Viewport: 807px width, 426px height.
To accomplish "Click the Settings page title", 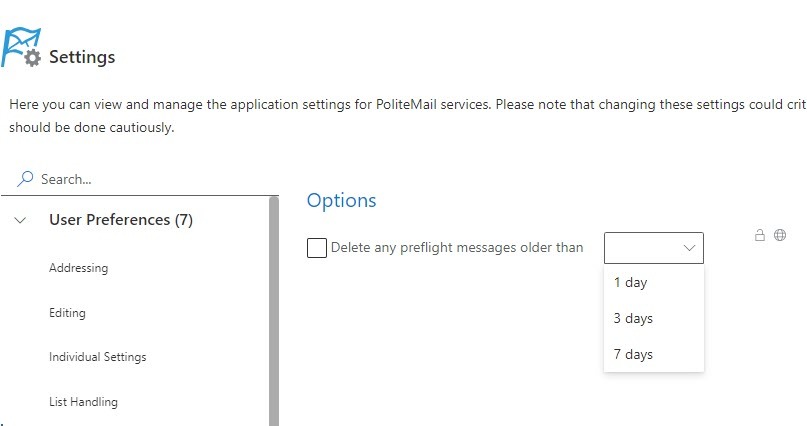I will coord(82,57).
